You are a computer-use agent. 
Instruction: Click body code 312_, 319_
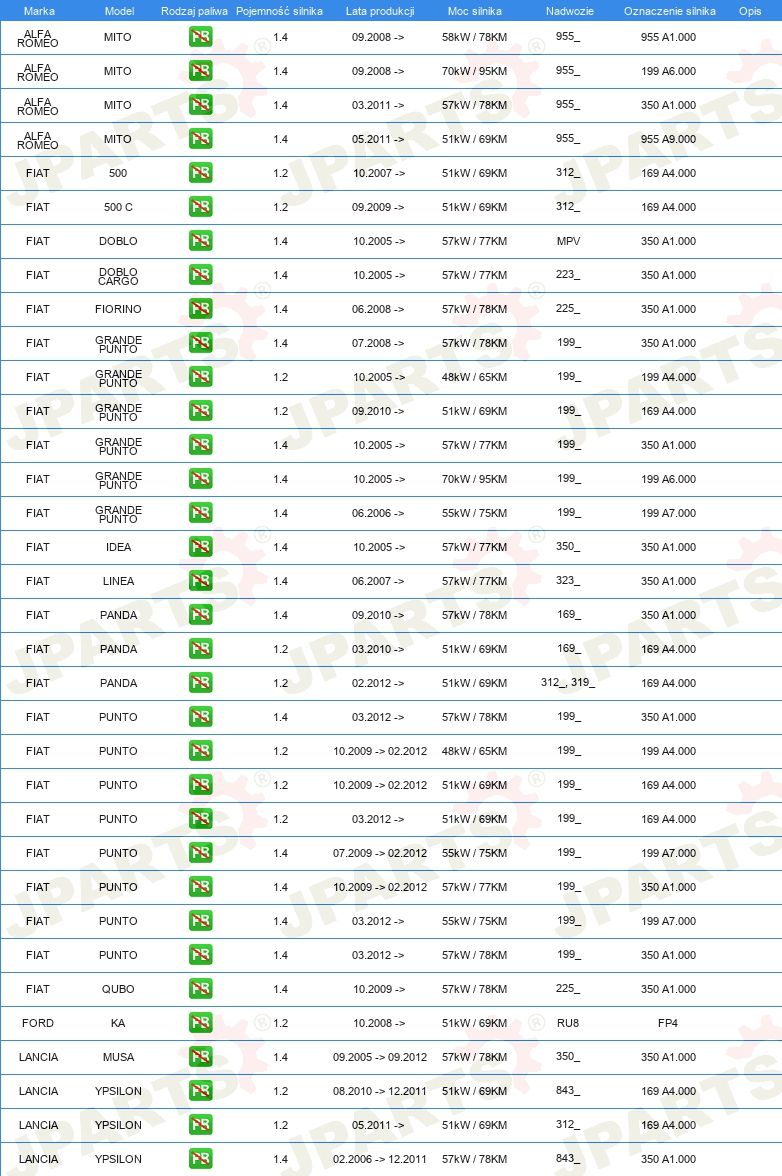[568, 682]
